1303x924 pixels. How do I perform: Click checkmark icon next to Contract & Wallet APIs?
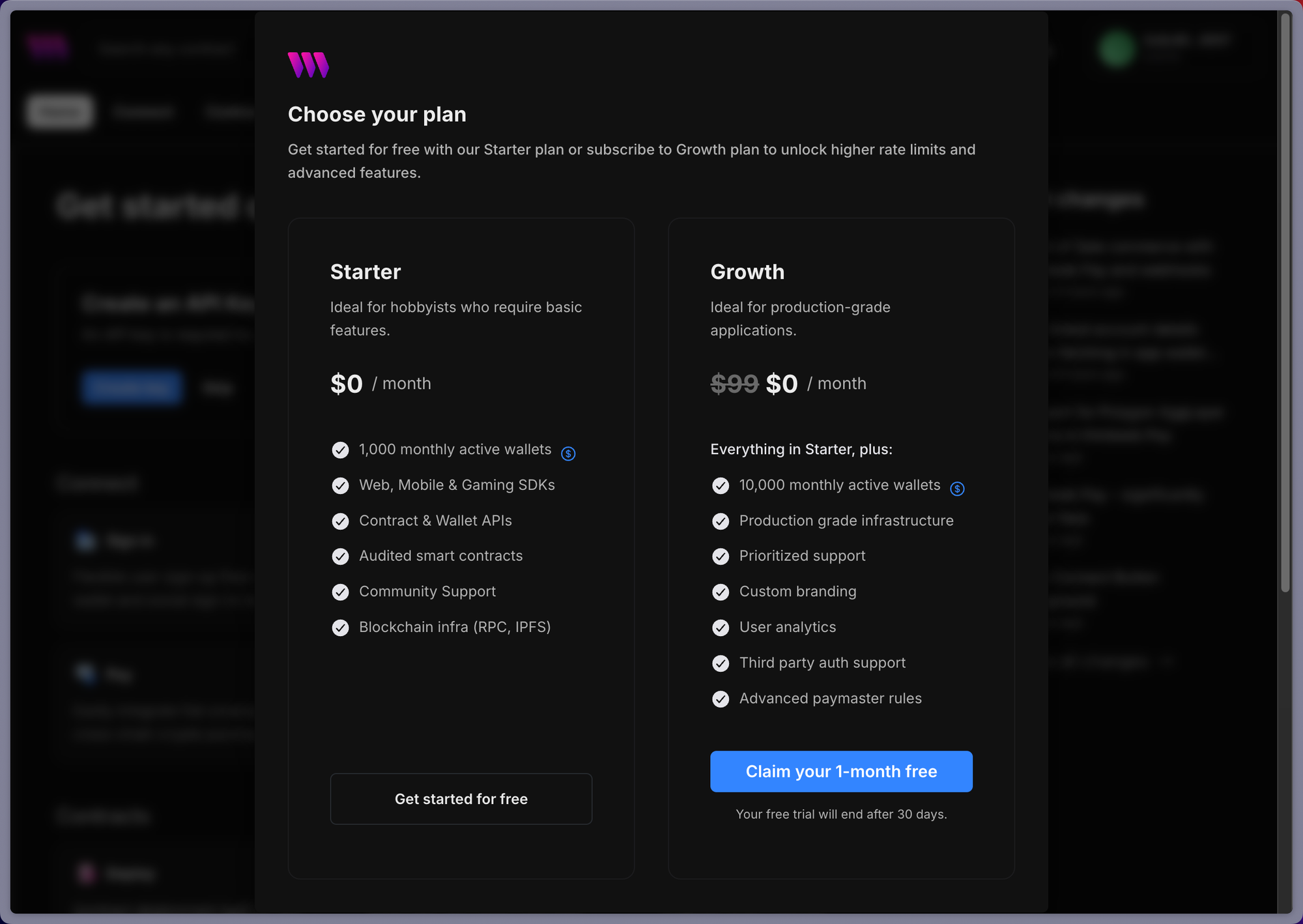(x=340, y=521)
